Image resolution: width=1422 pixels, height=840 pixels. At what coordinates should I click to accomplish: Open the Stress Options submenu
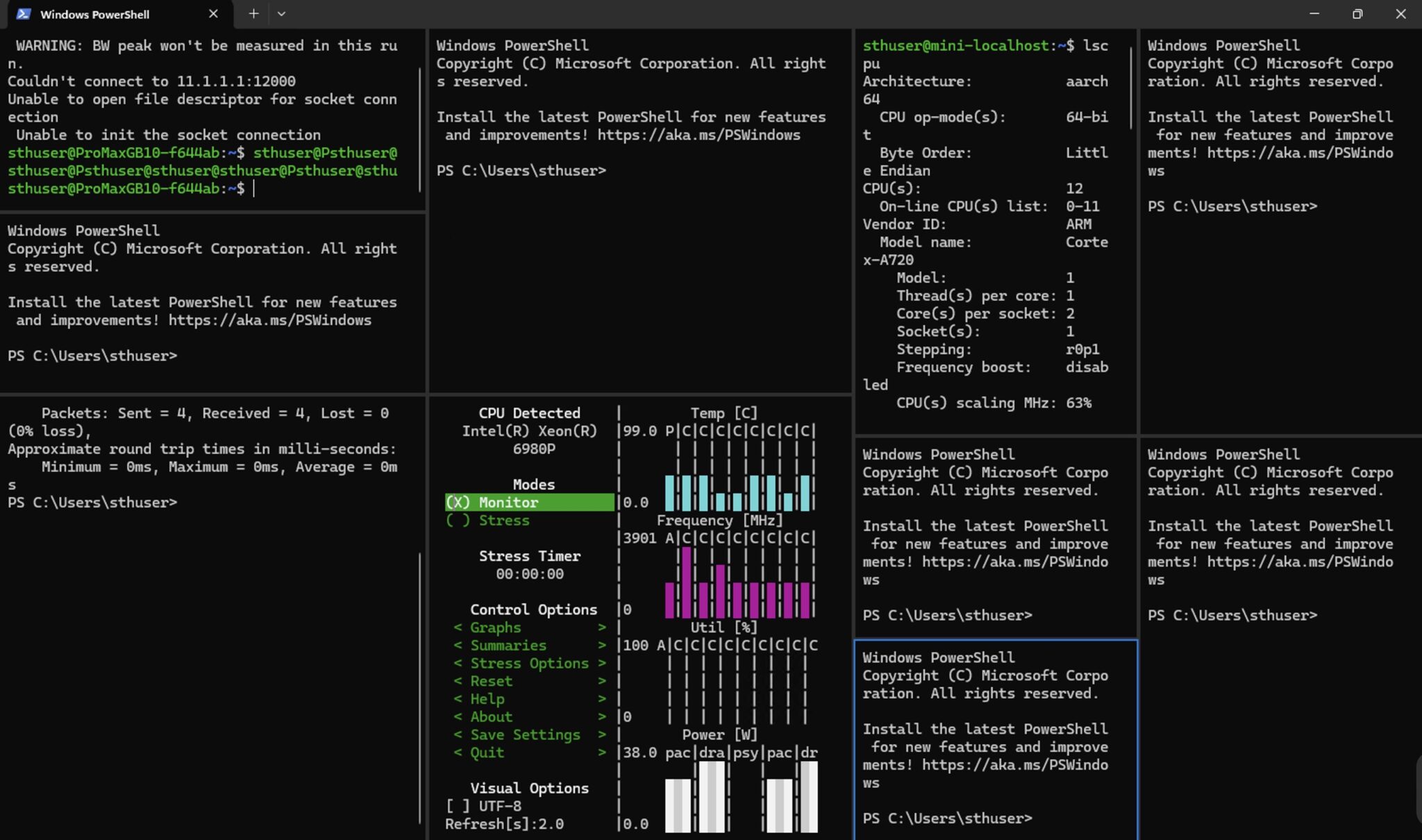coord(530,663)
